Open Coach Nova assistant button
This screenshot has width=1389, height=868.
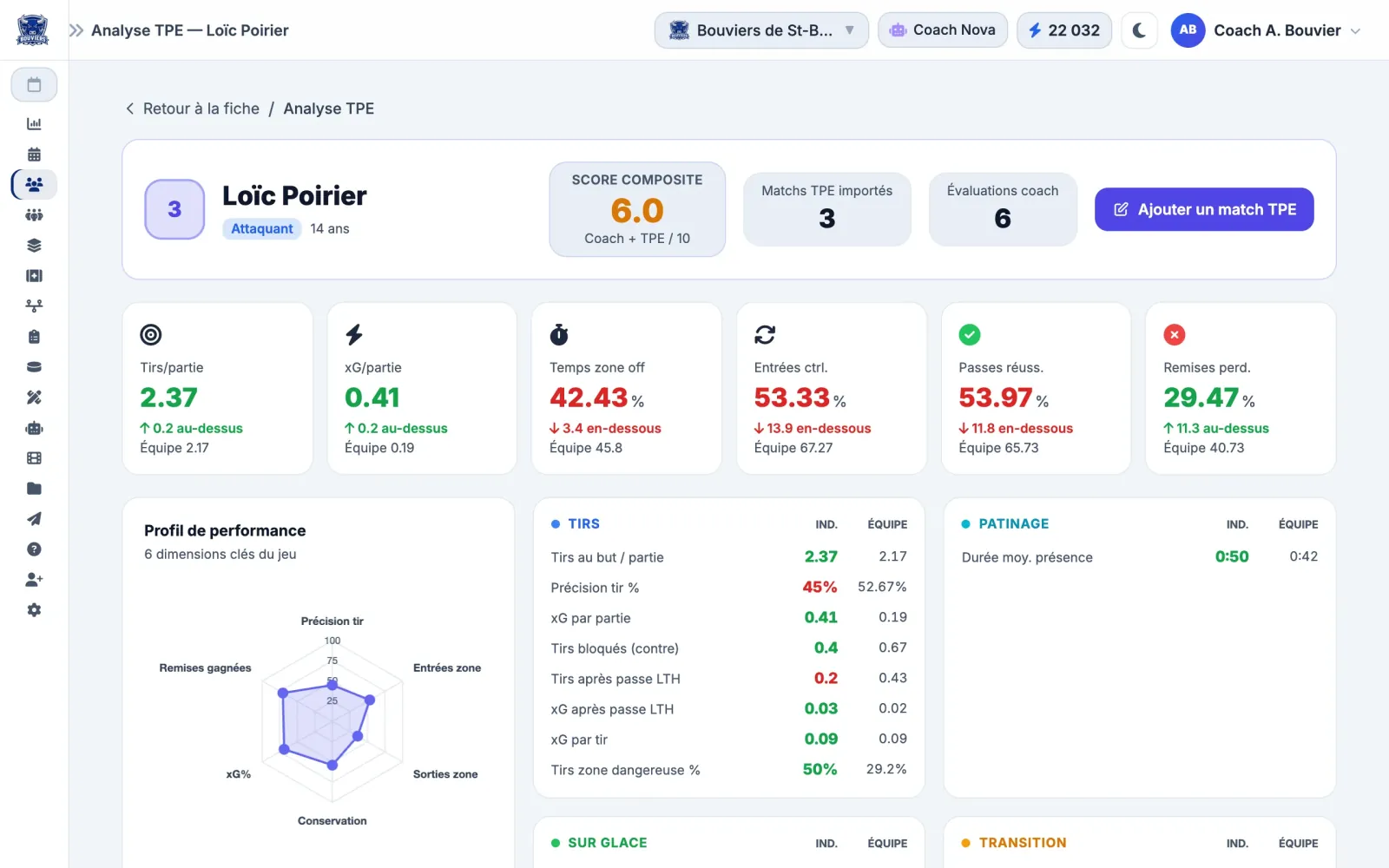pyautogui.click(x=943, y=30)
